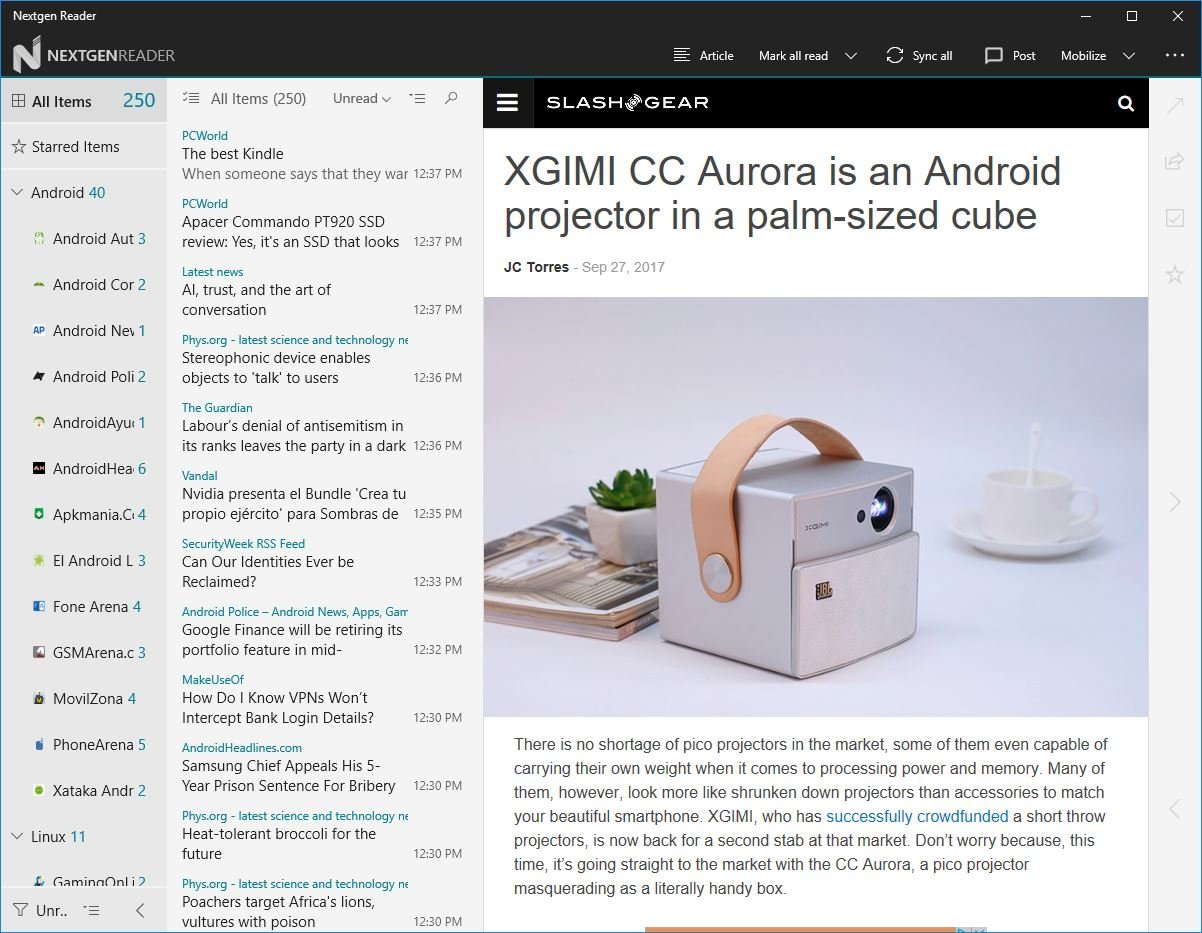The width and height of the screenshot is (1202, 933).
Task: Click the Mark all read button
Action: tap(793, 56)
